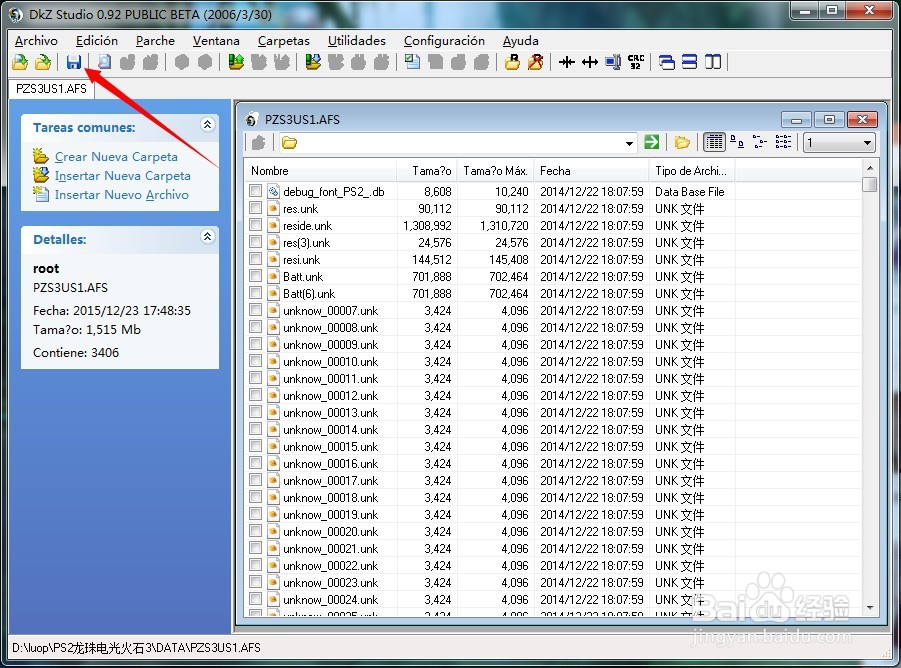
Task: Click the file list scroll up arrow
Action: [x=869, y=168]
